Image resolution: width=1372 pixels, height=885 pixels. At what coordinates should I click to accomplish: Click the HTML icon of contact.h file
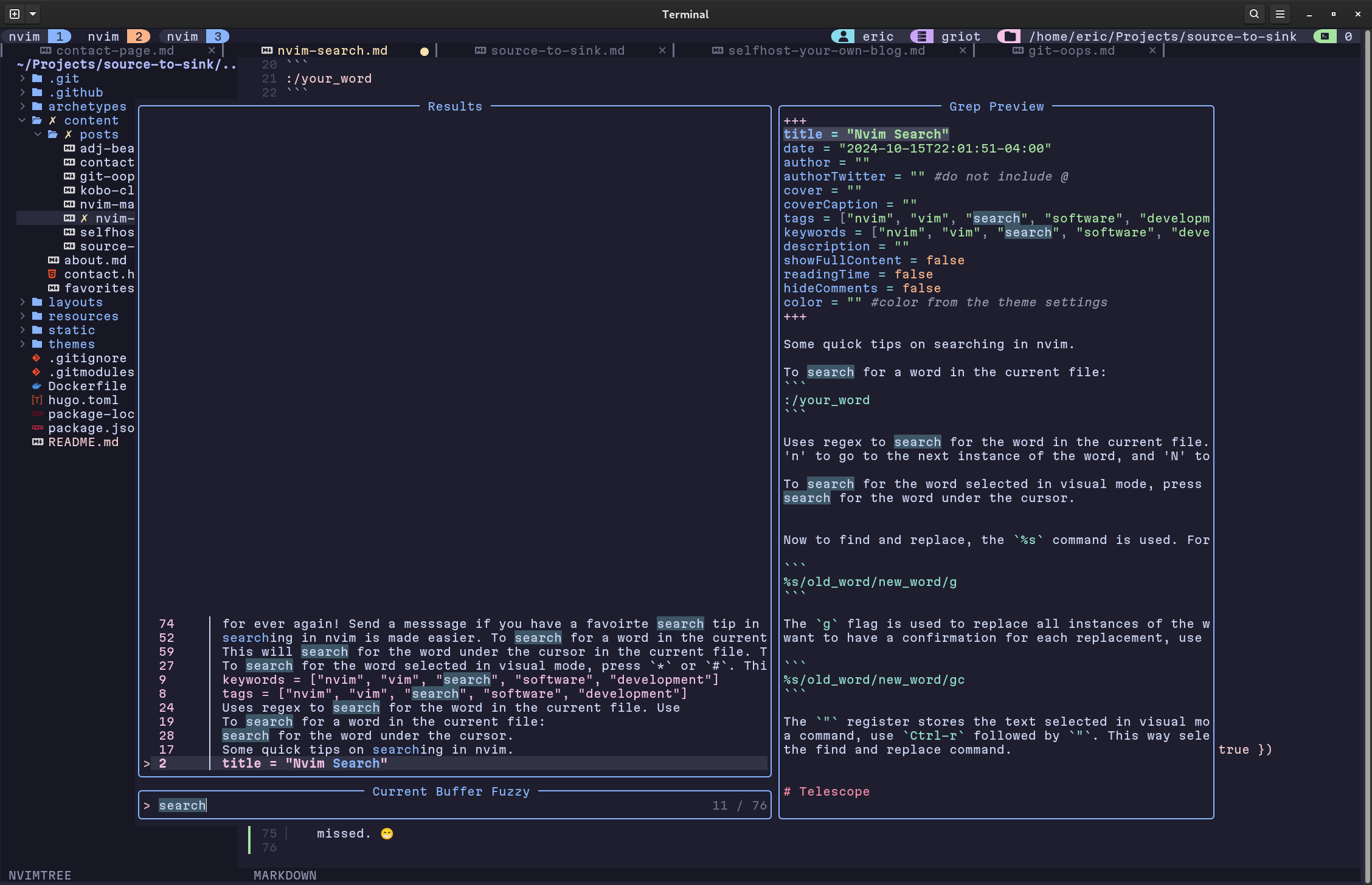(52, 274)
